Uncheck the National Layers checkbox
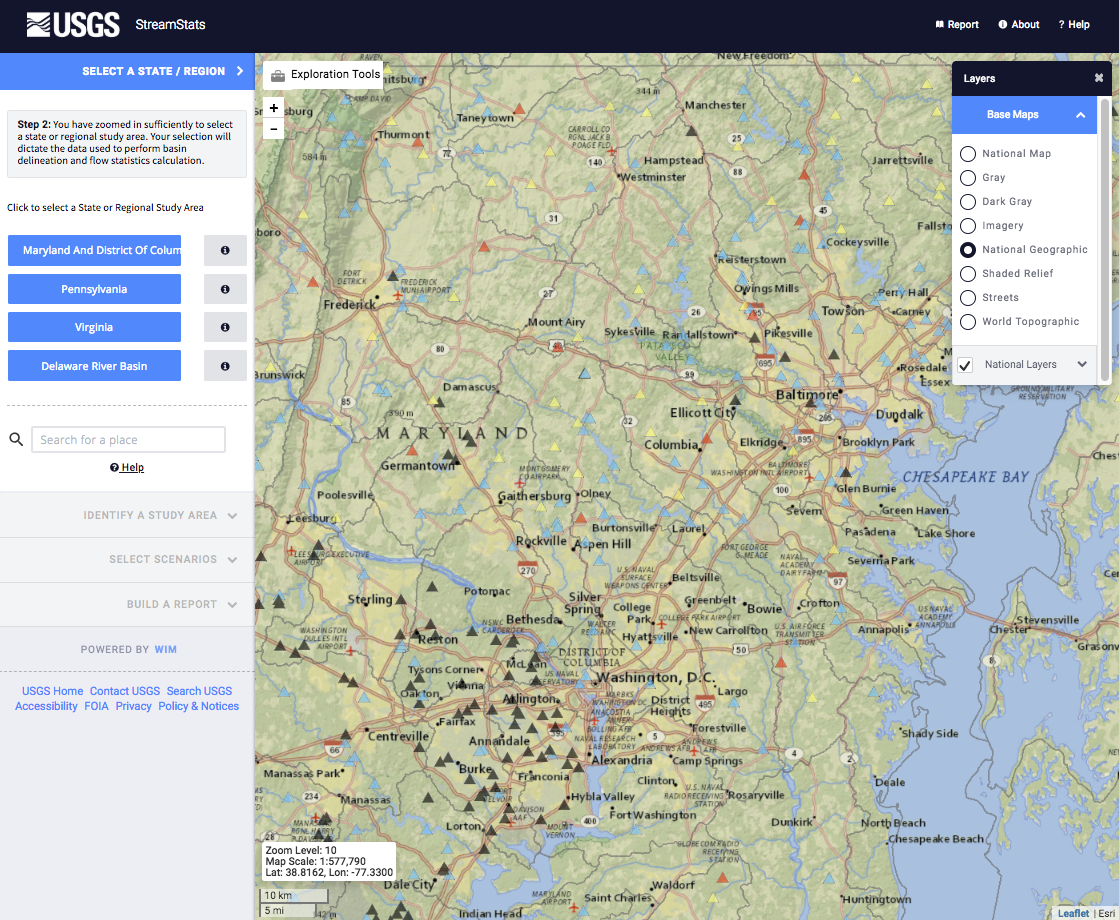 point(965,365)
